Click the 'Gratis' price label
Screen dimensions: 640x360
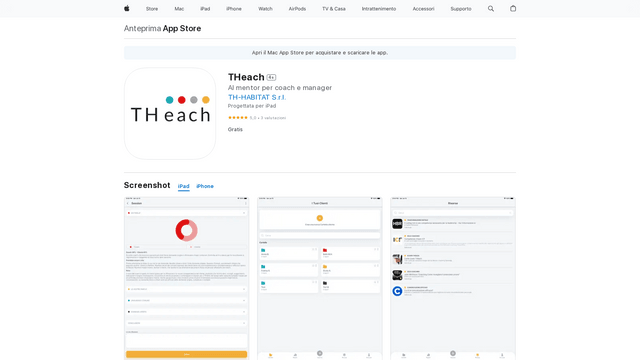[x=235, y=129]
